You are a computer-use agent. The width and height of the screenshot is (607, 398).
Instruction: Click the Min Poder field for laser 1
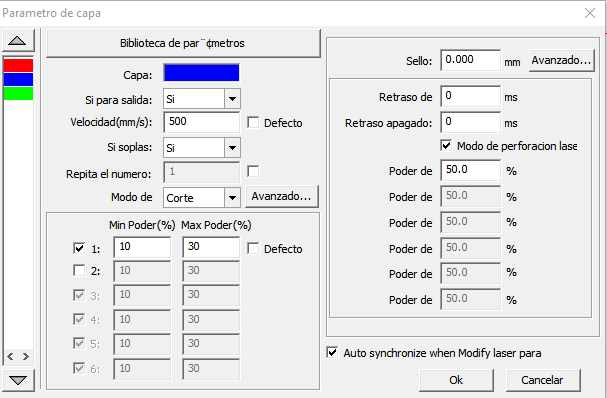pos(142,247)
